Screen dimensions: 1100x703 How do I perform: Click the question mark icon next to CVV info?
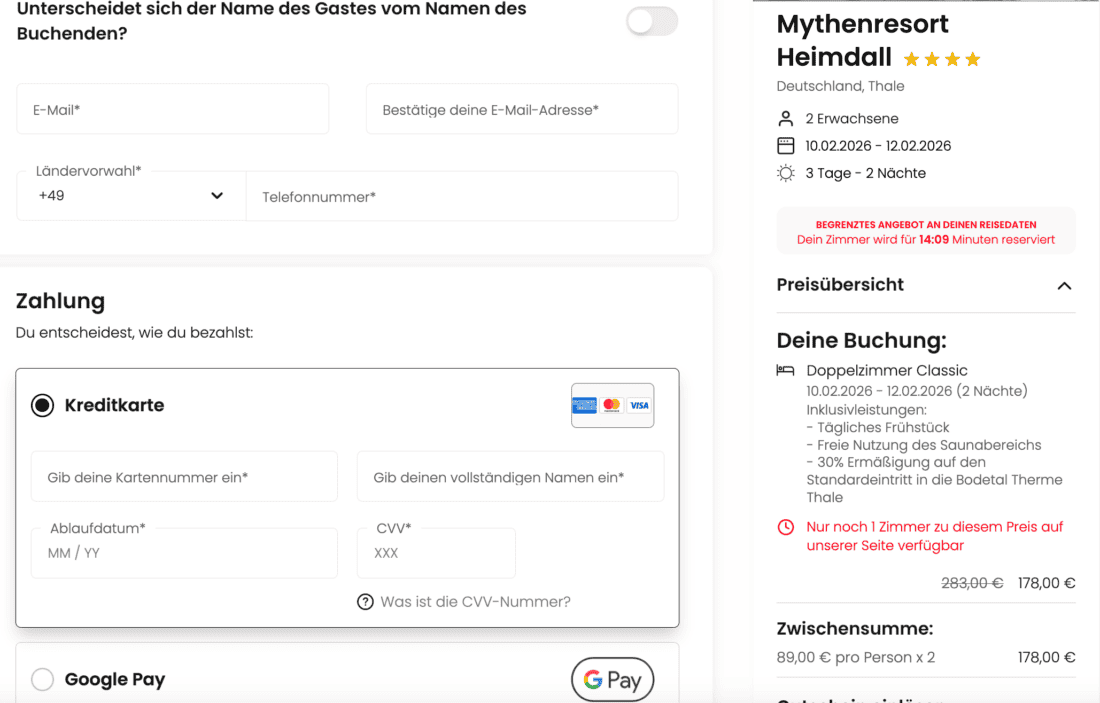(x=364, y=602)
